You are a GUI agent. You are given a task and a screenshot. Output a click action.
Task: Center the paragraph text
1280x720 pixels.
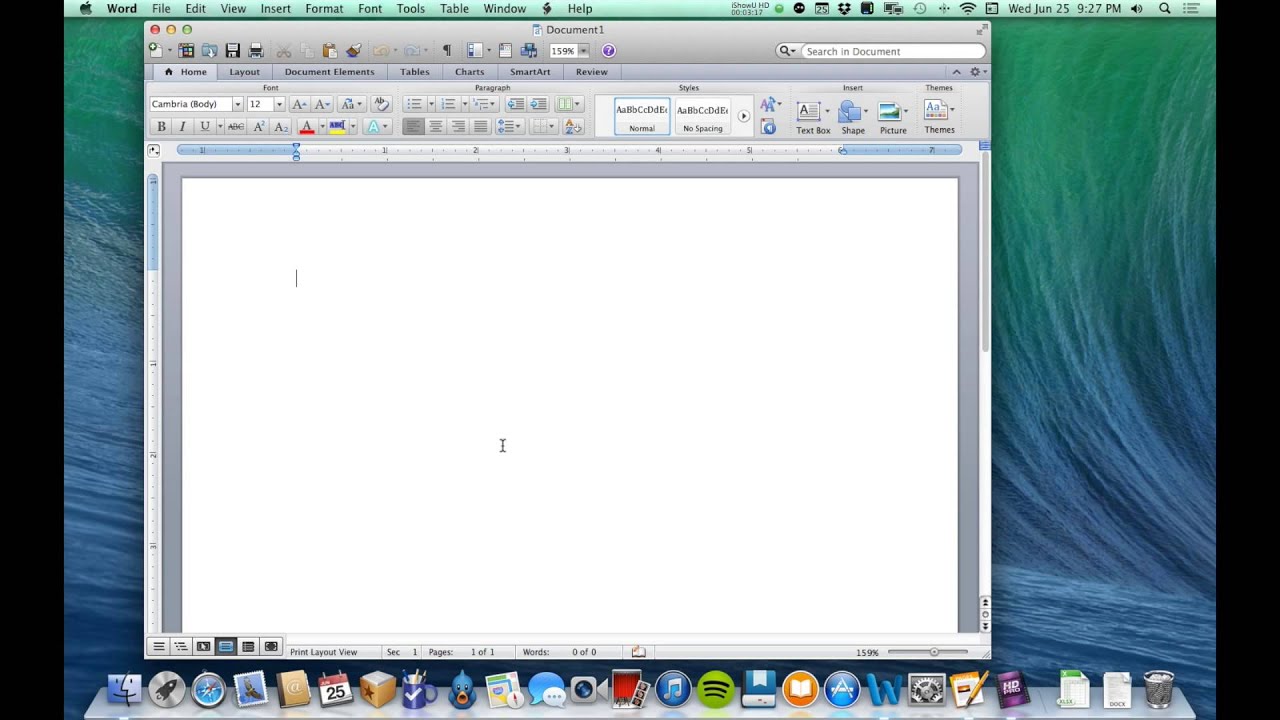point(436,126)
